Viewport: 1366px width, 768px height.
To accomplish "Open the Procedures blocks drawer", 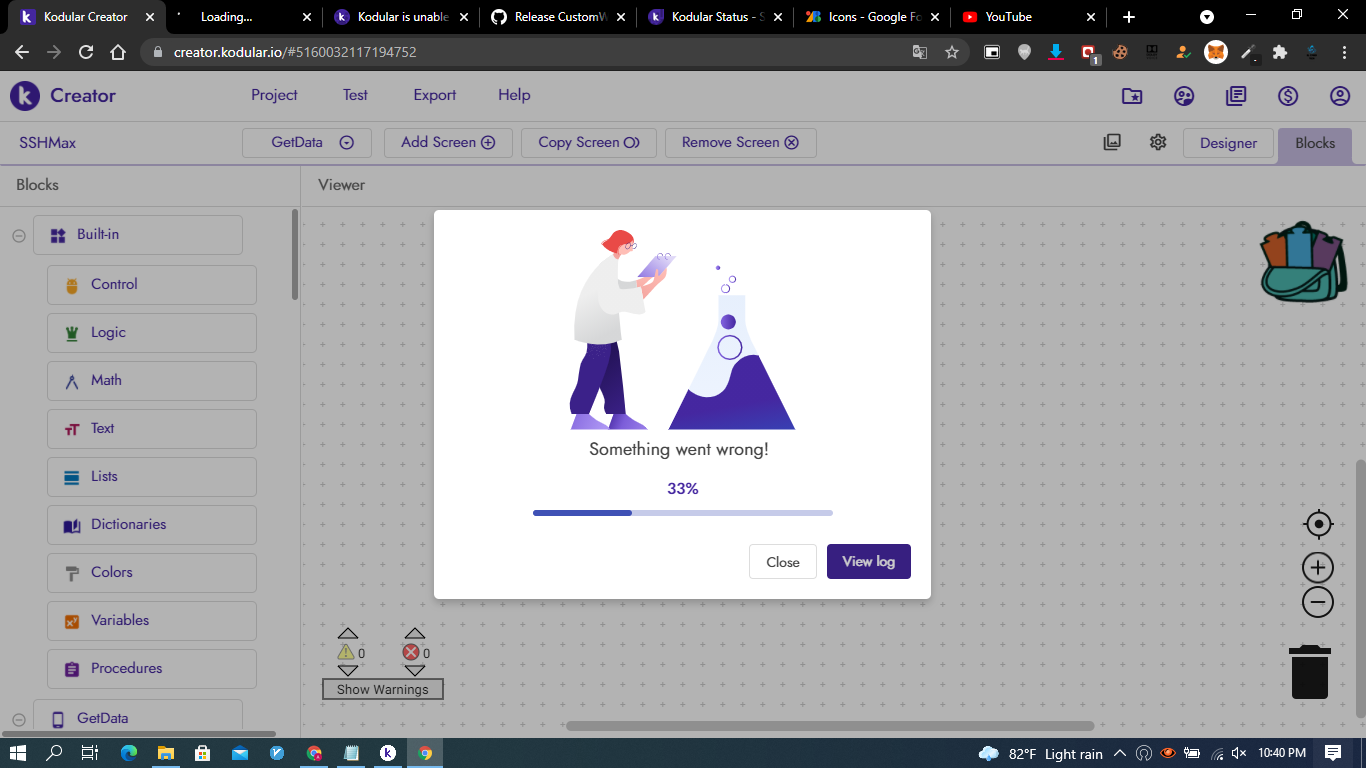I will [152, 668].
